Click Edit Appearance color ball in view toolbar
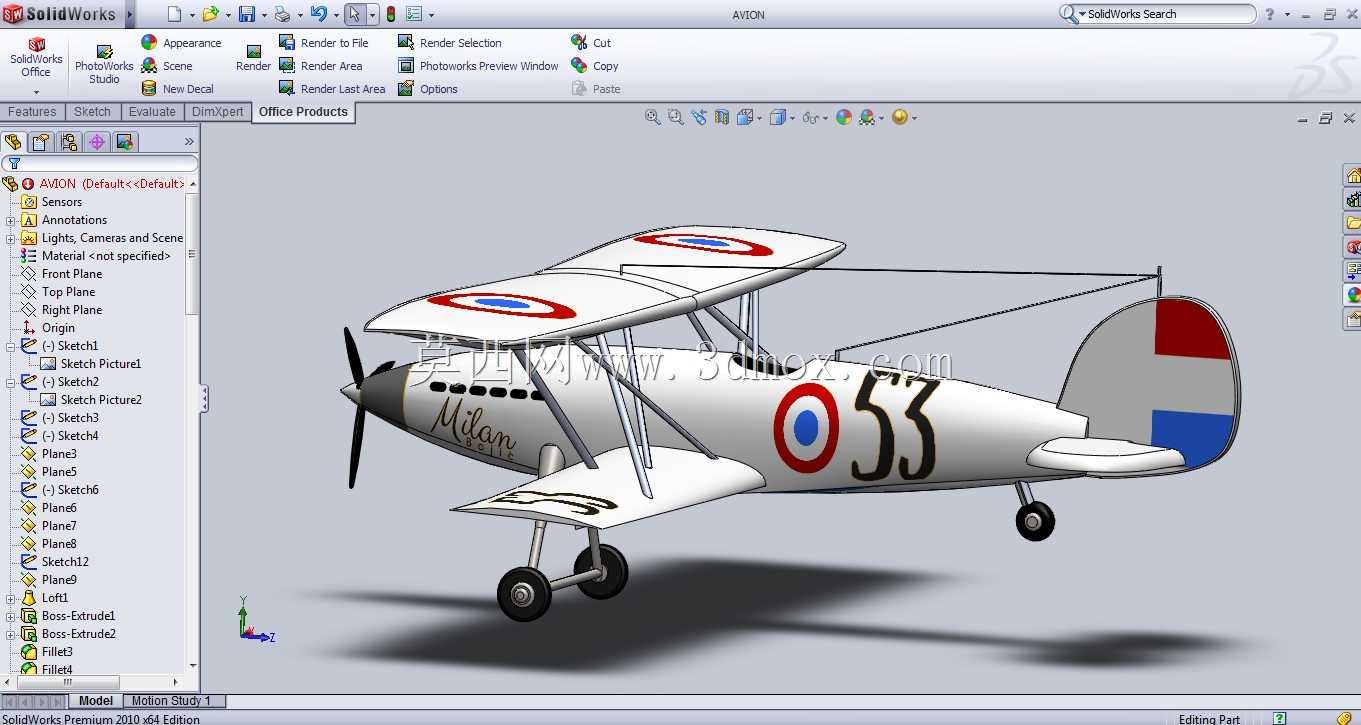This screenshot has width=1361, height=725. [x=844, y=117]
